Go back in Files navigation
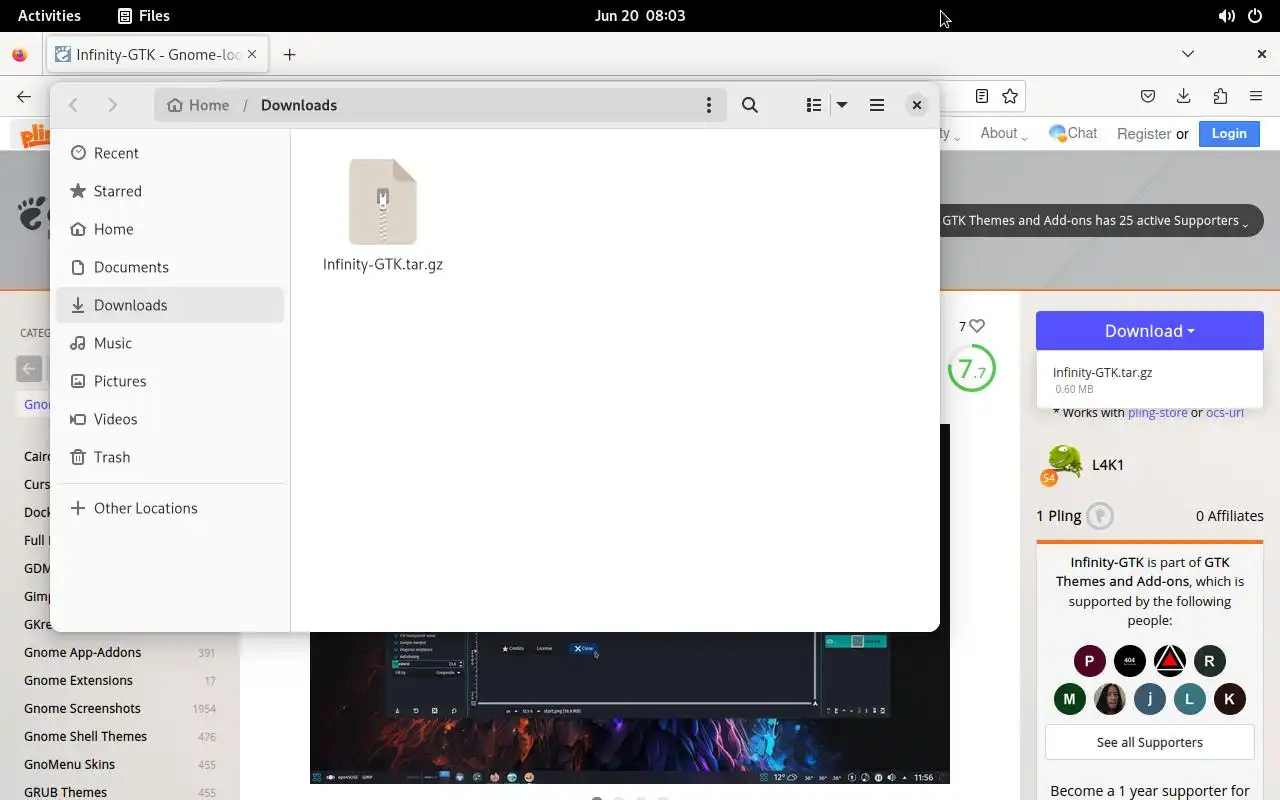1280x800 pixels. 73,105
